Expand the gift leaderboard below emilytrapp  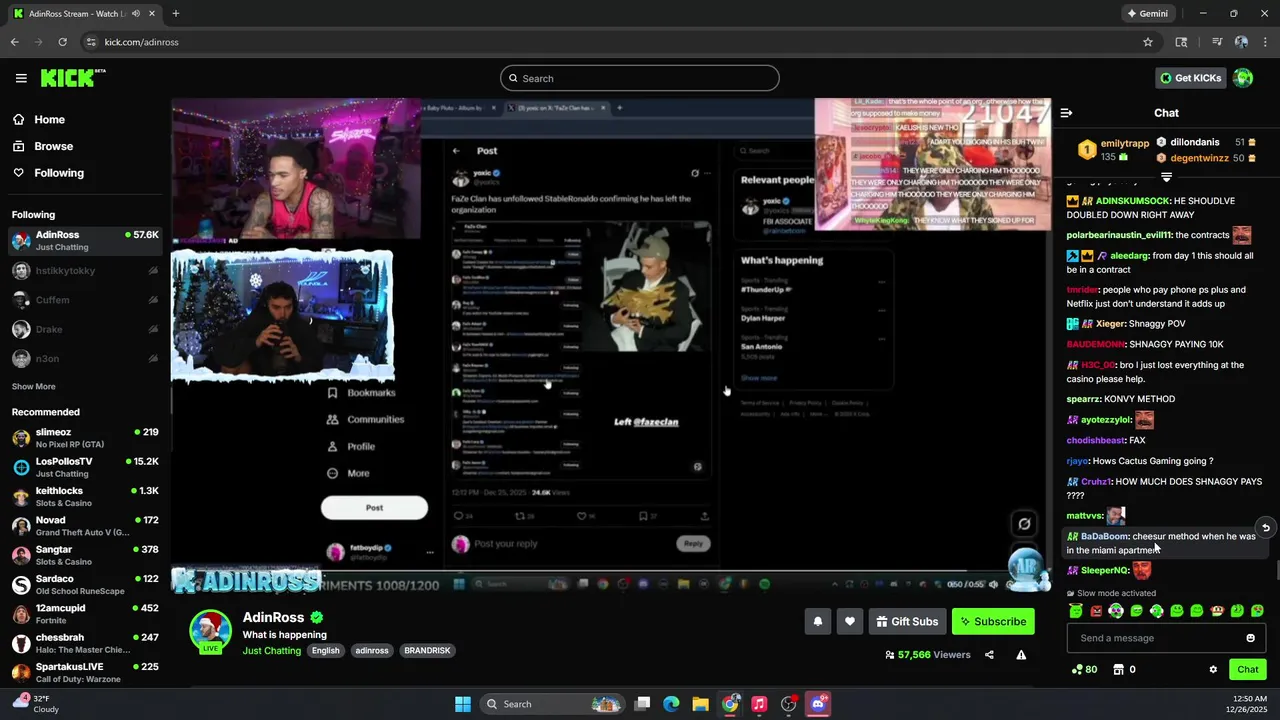pyautogui.click(x=1166, y=177)
